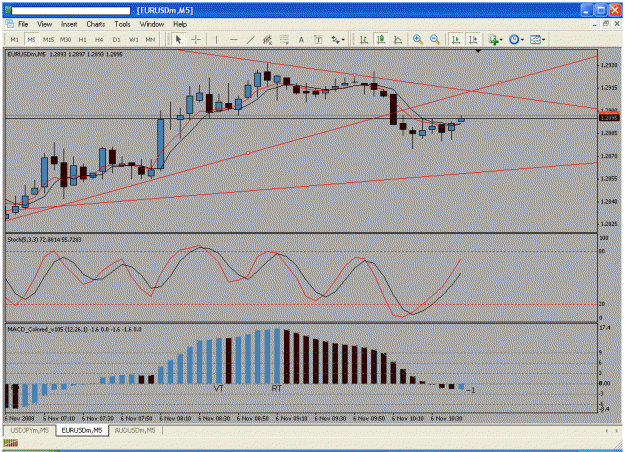Set timeframe to MN
The image size is (625, 452).
click(x=150, y=39)
